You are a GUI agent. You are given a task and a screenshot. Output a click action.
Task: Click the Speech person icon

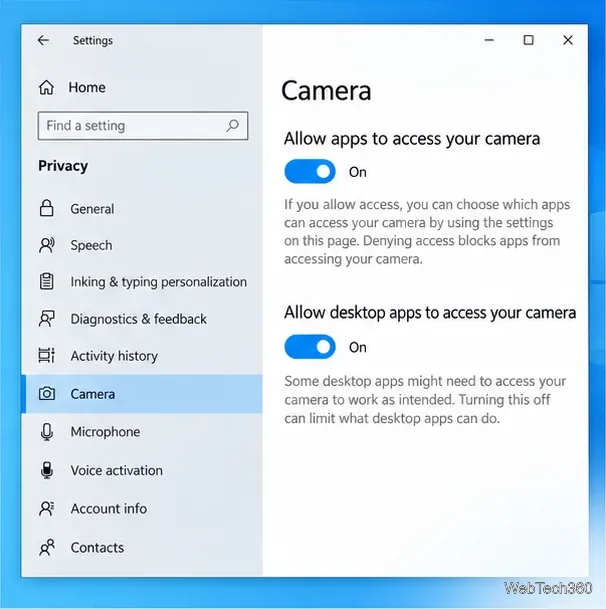pos(47,245)
